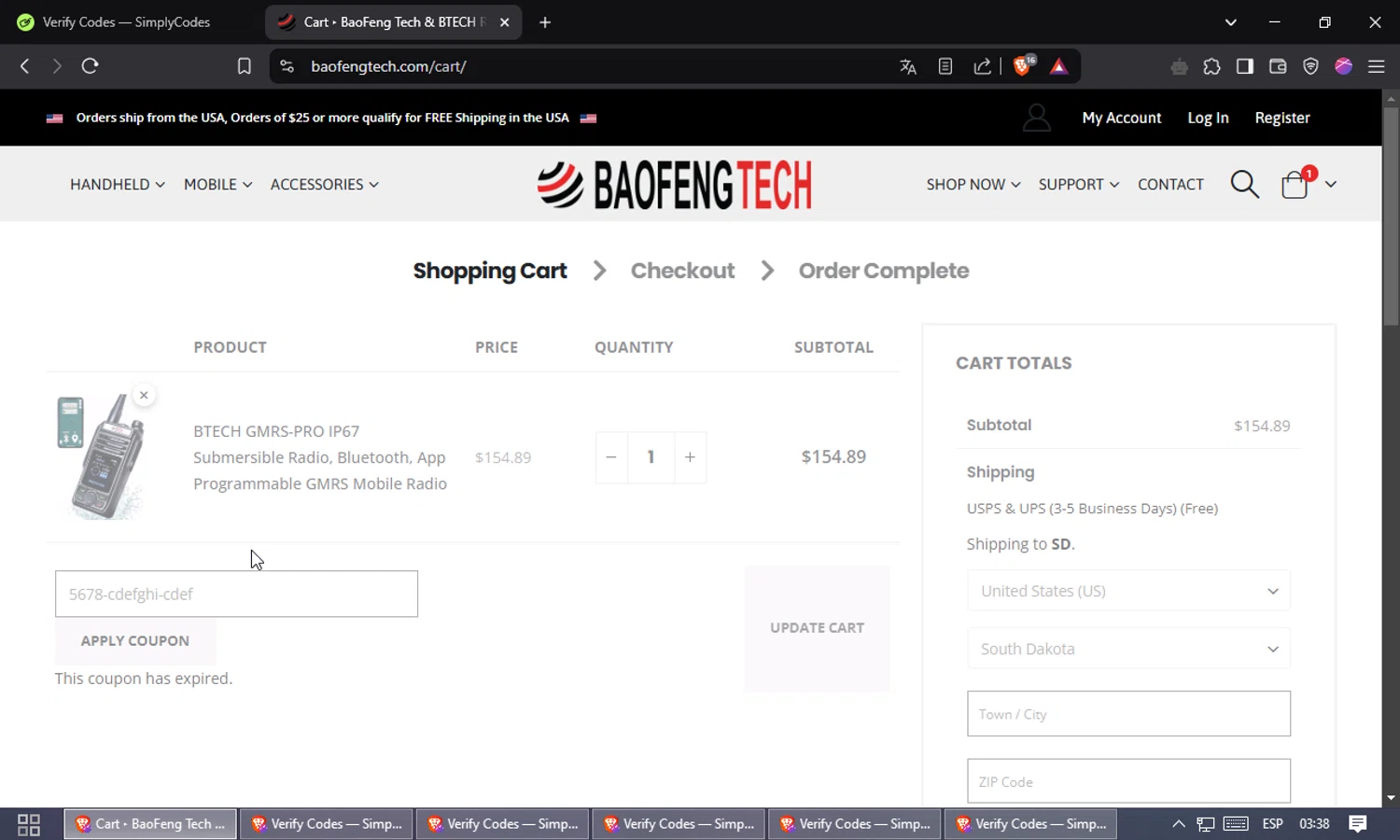This screenshot has height=840, width=1400.
Task: Click My Account link
Action: pos(1122,118)
